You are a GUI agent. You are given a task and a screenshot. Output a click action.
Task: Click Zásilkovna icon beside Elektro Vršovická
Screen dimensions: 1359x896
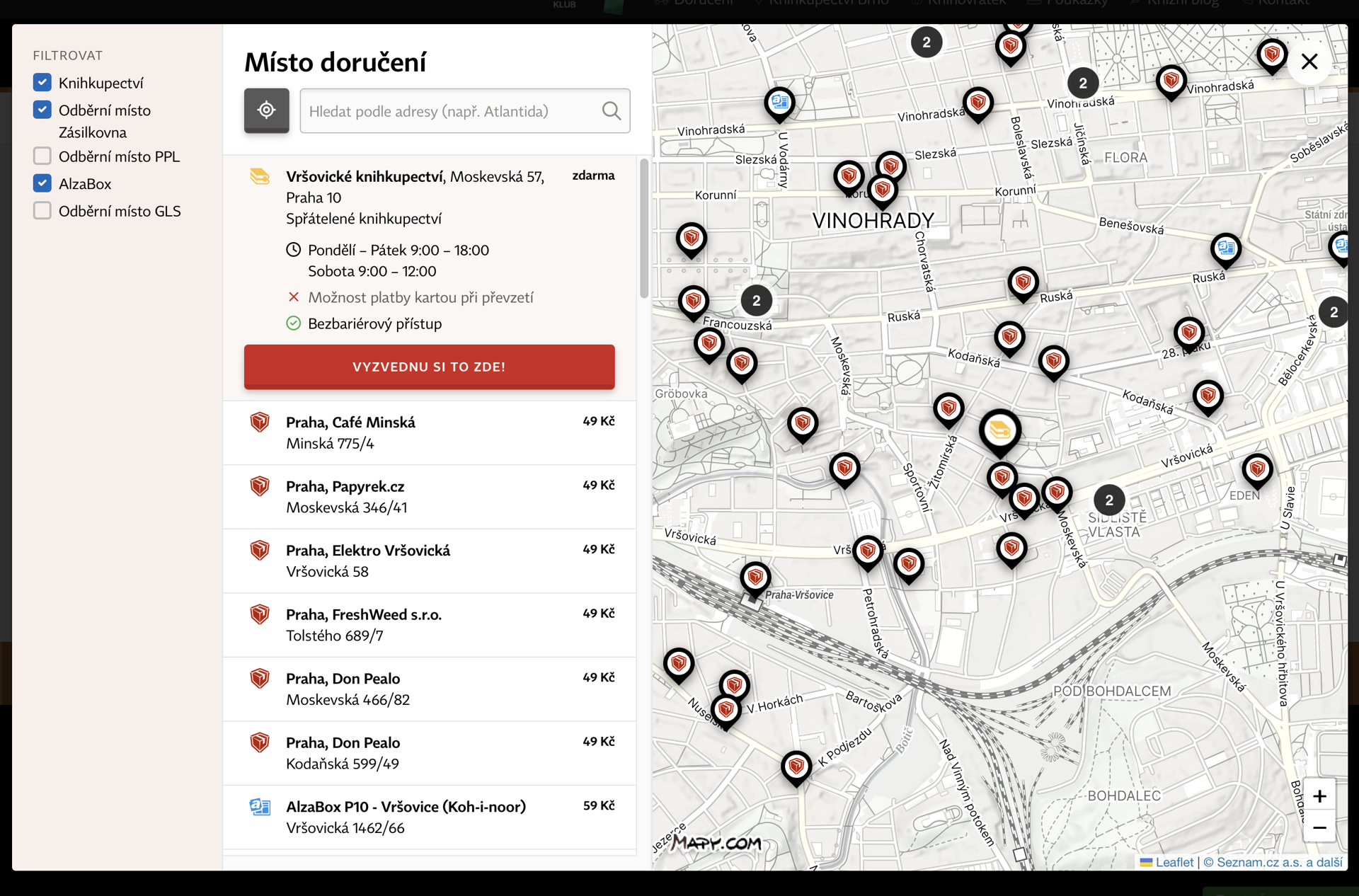click(260, 551)
